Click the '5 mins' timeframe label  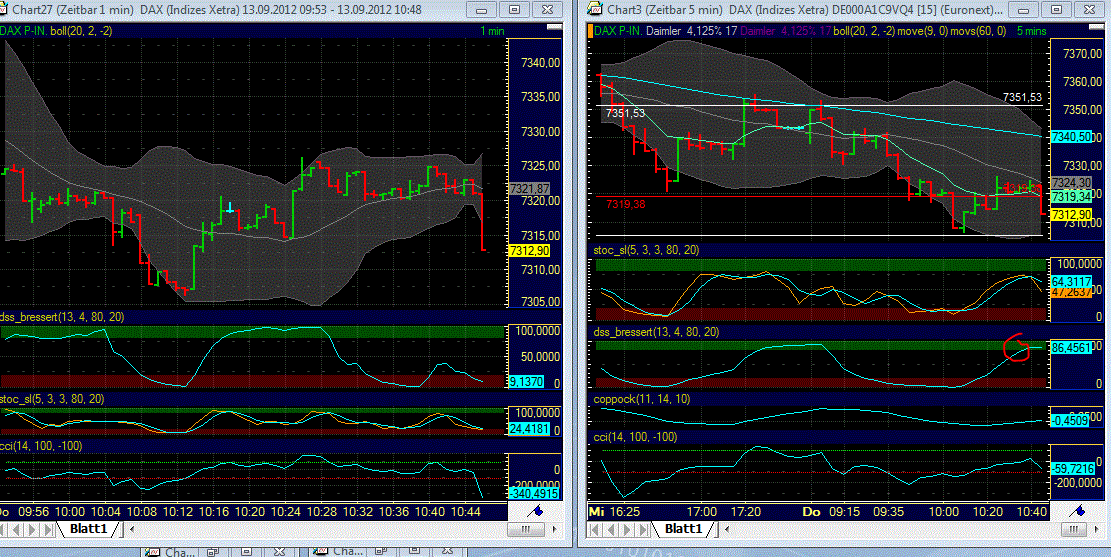point(1031,30)
